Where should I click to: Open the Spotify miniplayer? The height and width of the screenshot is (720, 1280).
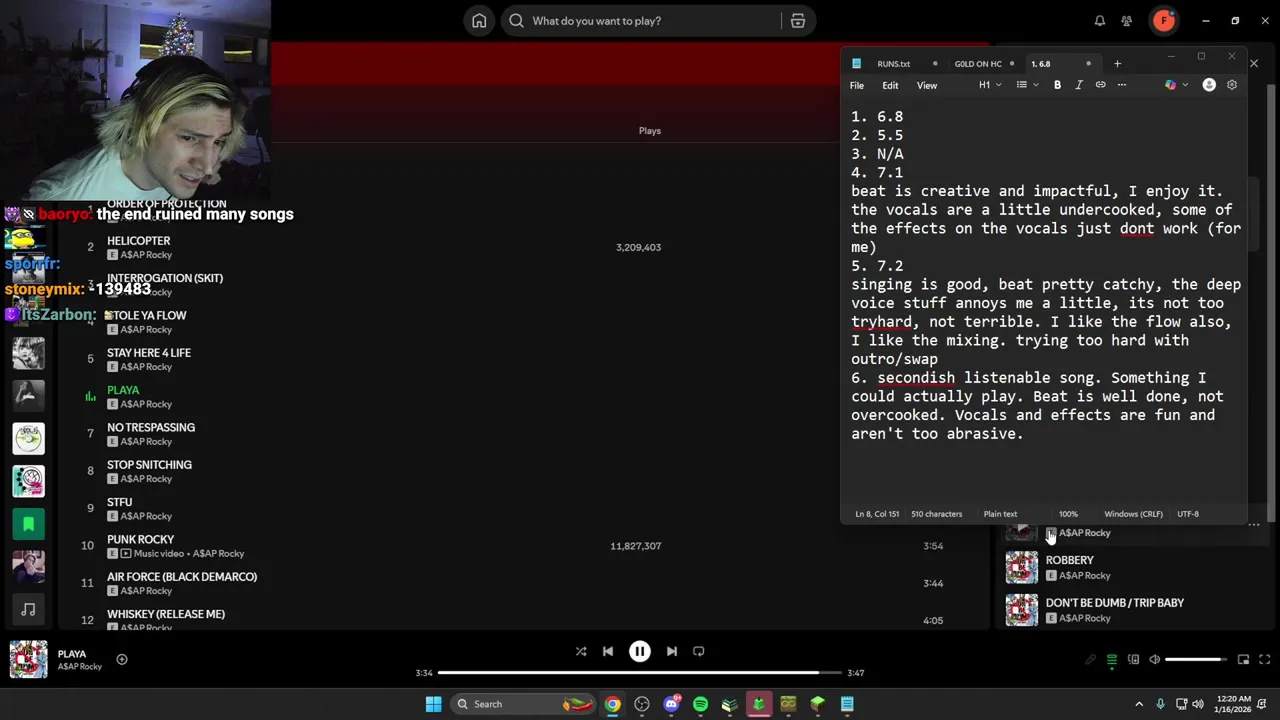[x=1243, y=659]
